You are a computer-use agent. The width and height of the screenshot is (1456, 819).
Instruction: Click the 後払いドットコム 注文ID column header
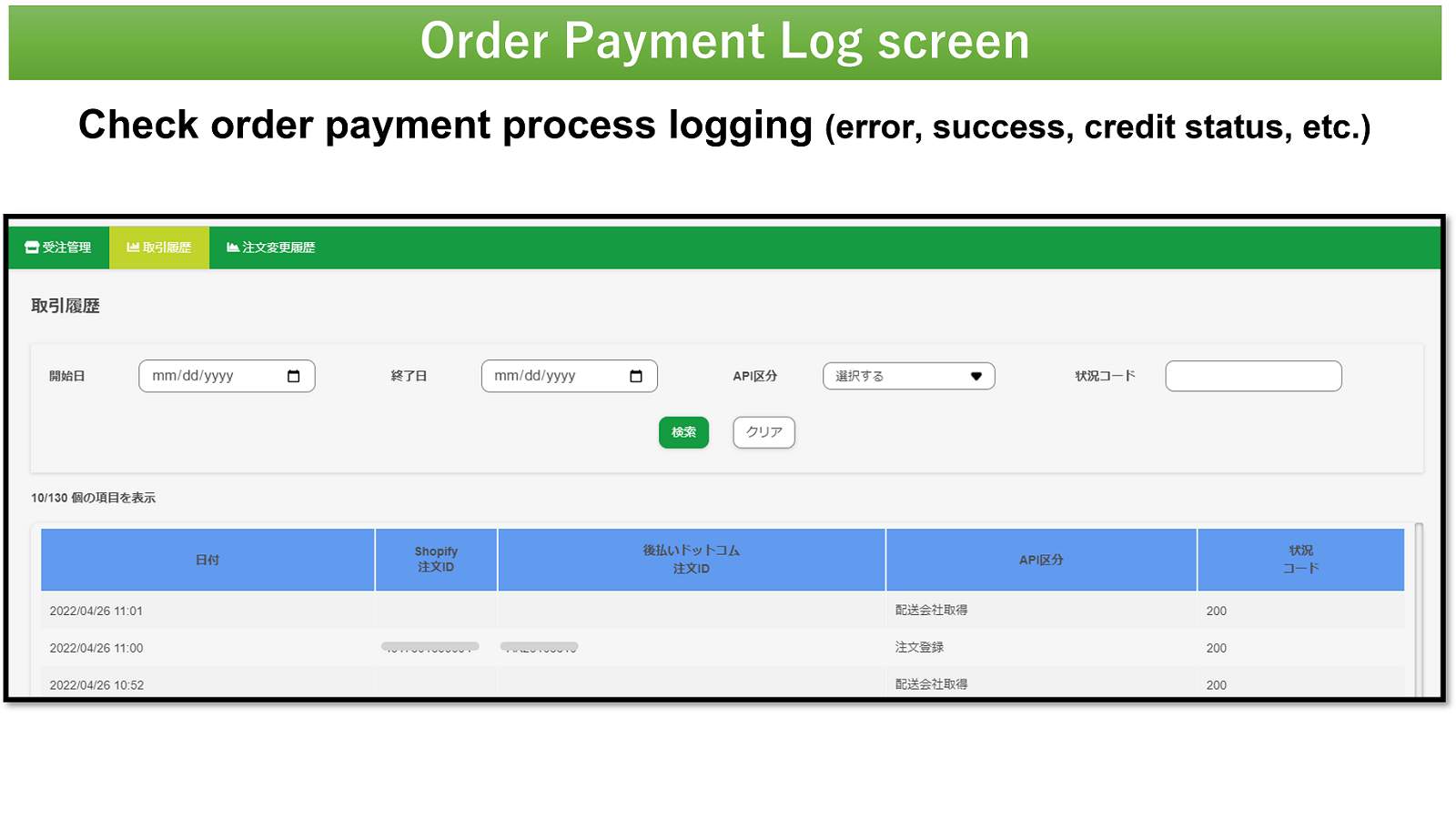[x=692, y=560]
